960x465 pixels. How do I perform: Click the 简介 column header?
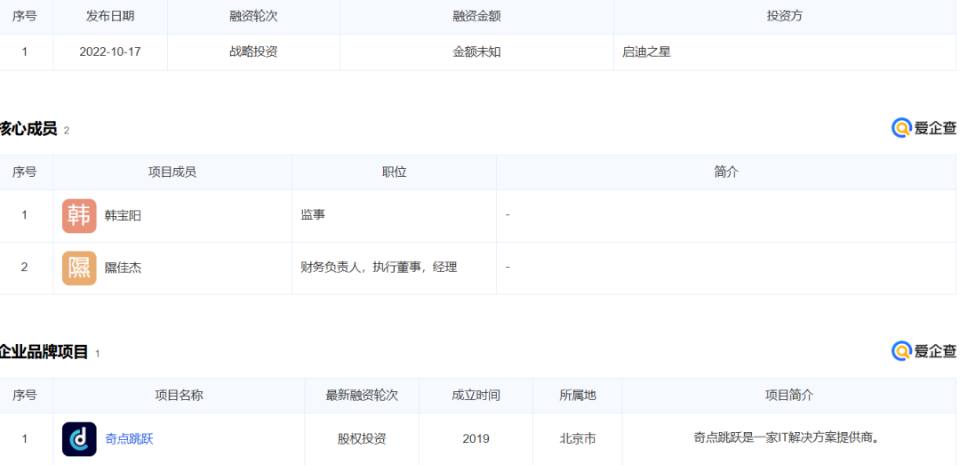[x=726, y=172]
